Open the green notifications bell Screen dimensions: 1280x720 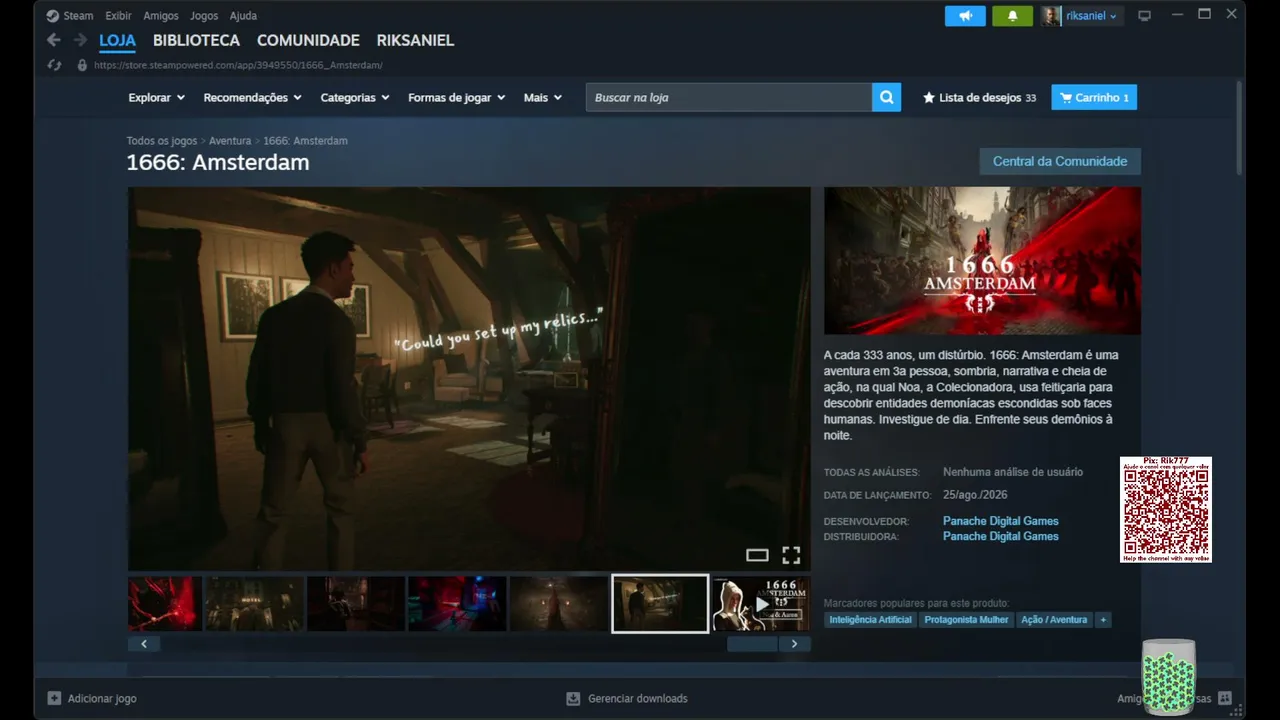[x=1012, y=16]
